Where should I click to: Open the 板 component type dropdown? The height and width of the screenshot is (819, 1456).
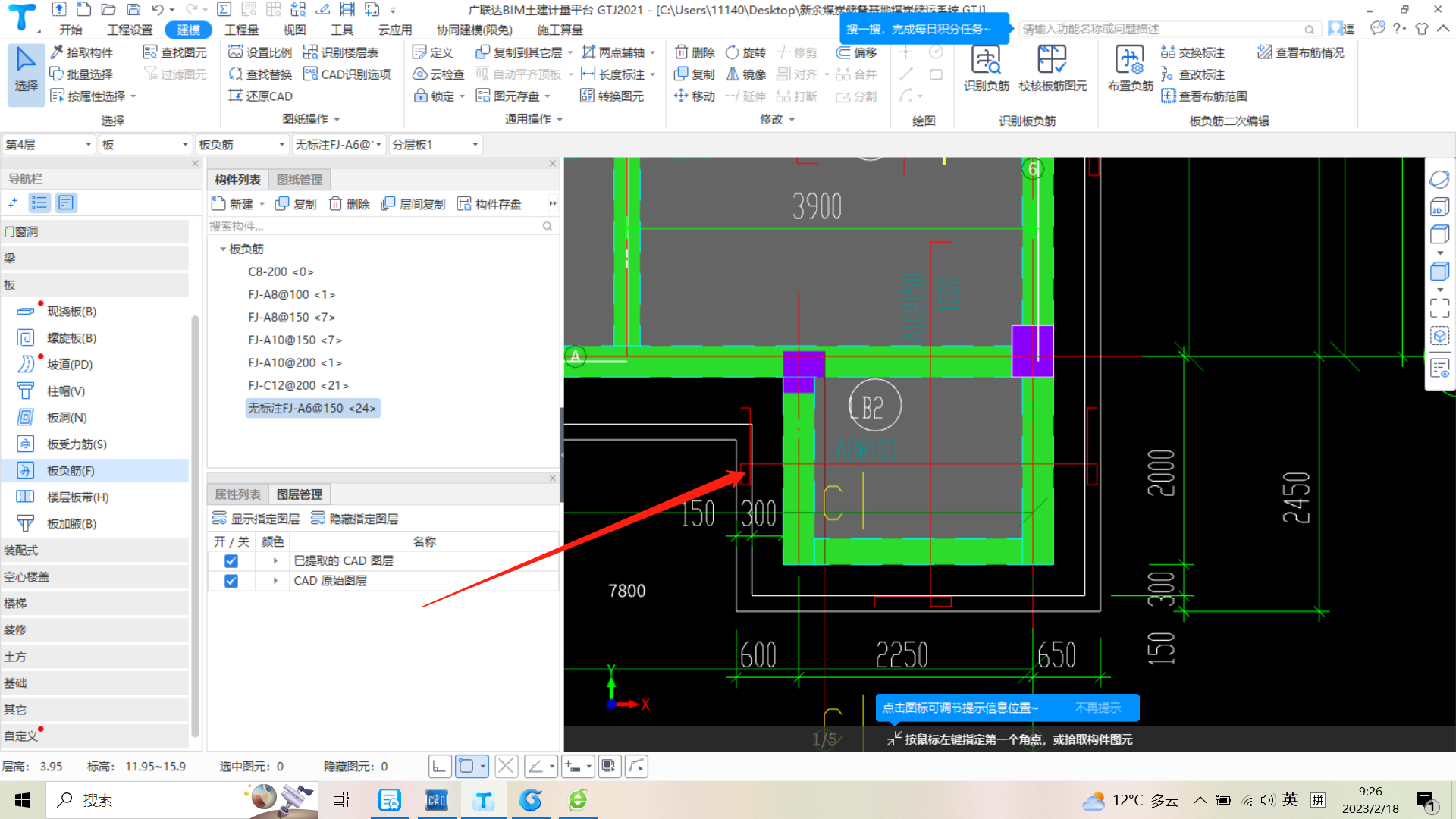(x=145, y=145)
